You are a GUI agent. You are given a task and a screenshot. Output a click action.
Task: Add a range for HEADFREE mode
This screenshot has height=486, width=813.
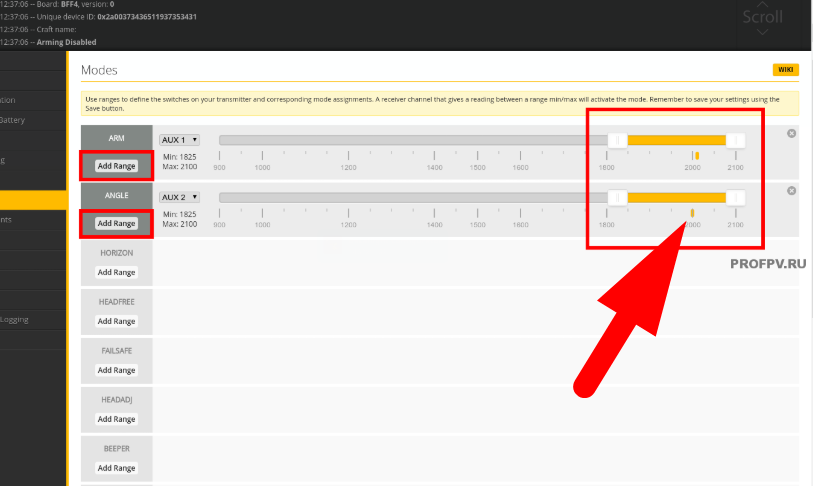tap(116, 321)
